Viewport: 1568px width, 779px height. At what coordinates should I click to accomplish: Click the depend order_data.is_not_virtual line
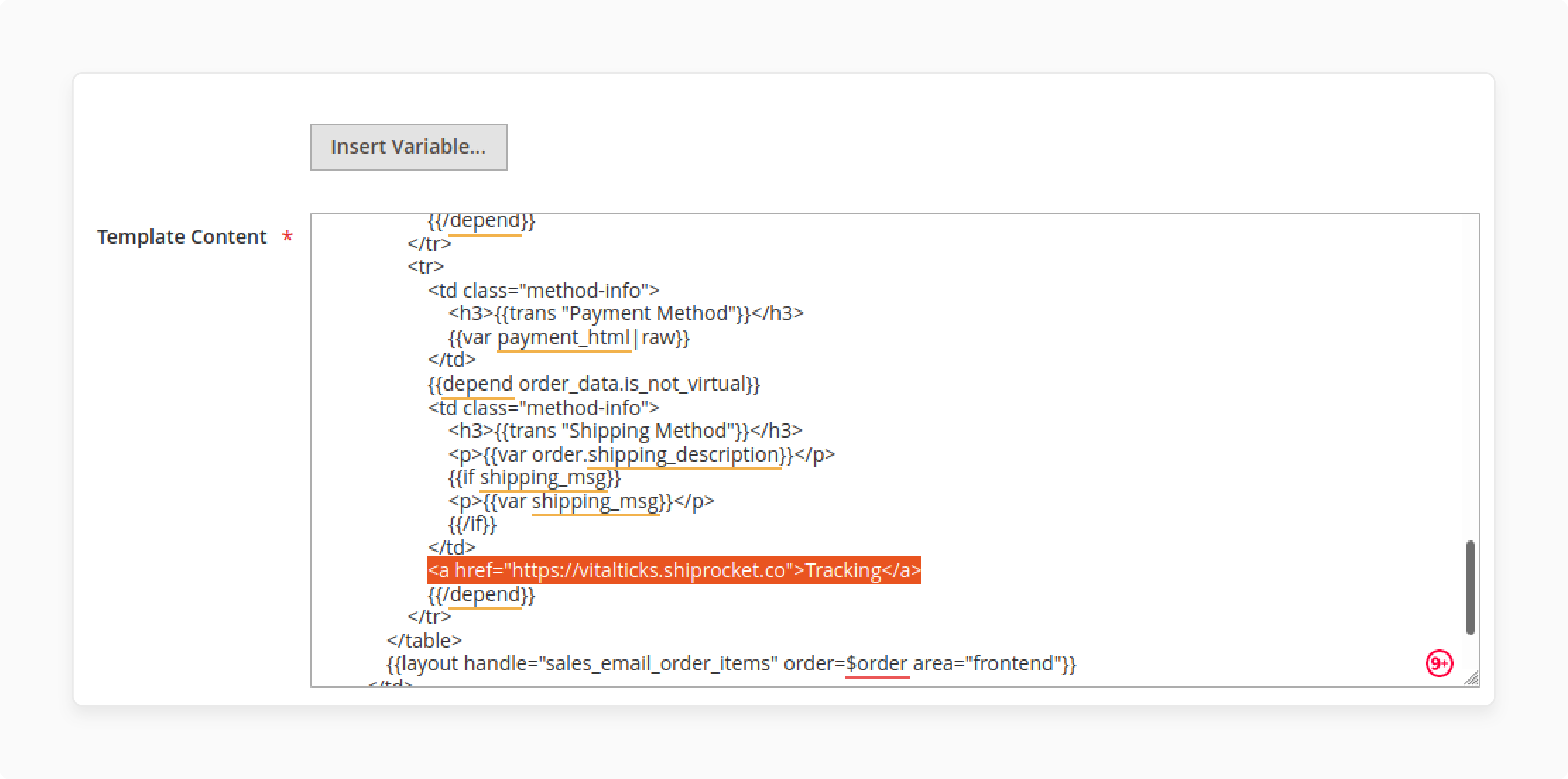[594, 384]
